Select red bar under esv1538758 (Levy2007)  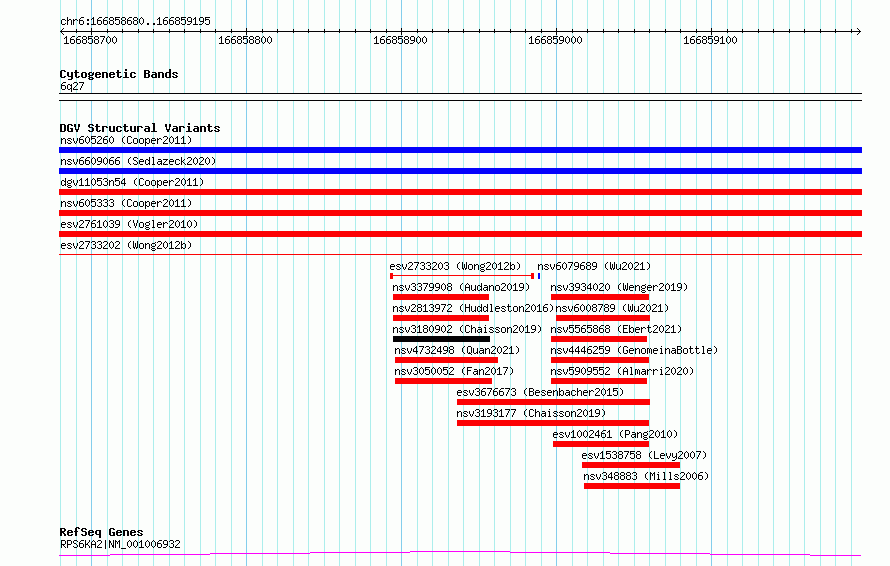point(631,465)
